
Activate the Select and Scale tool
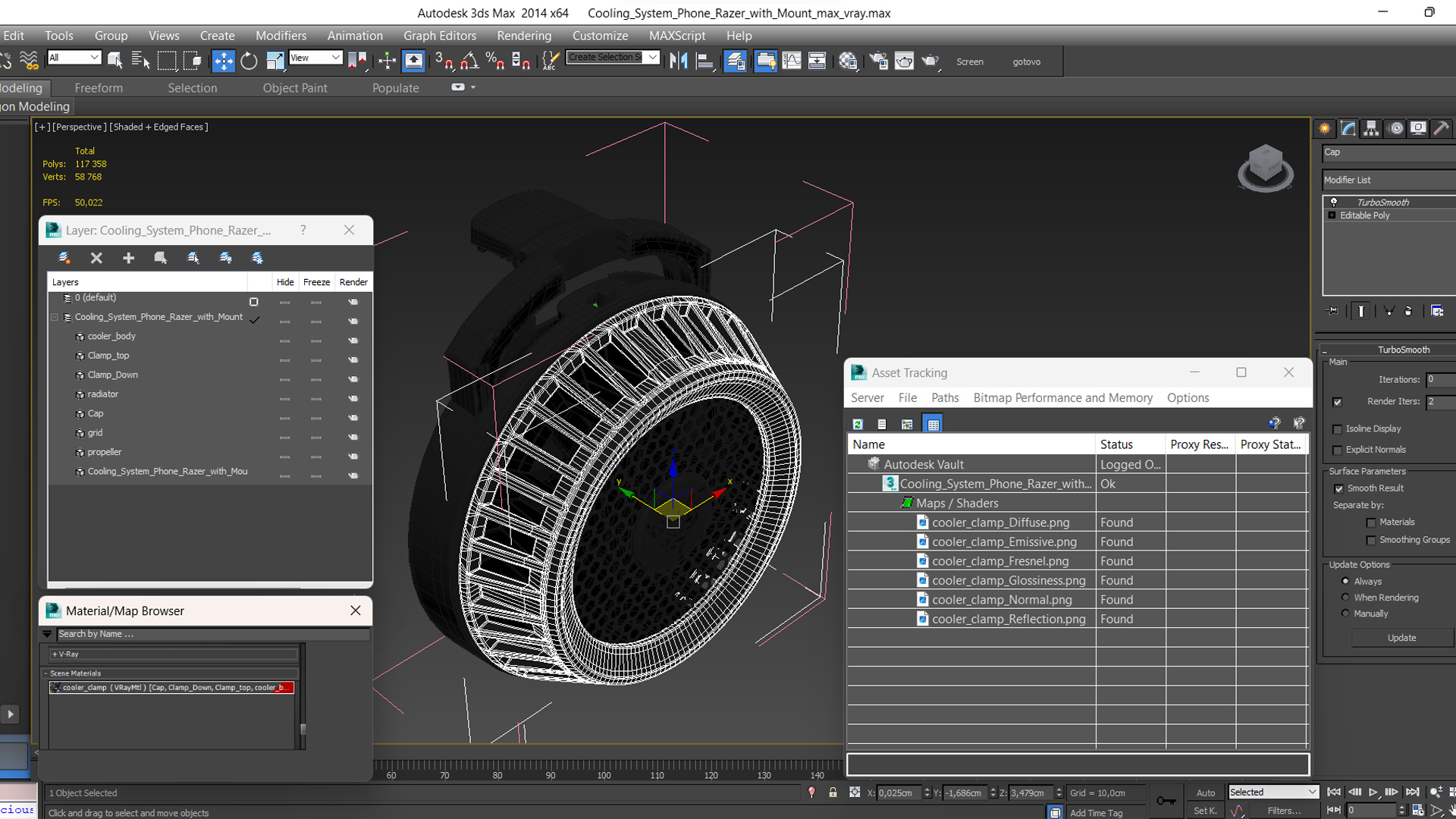click(x=275, y=61)
